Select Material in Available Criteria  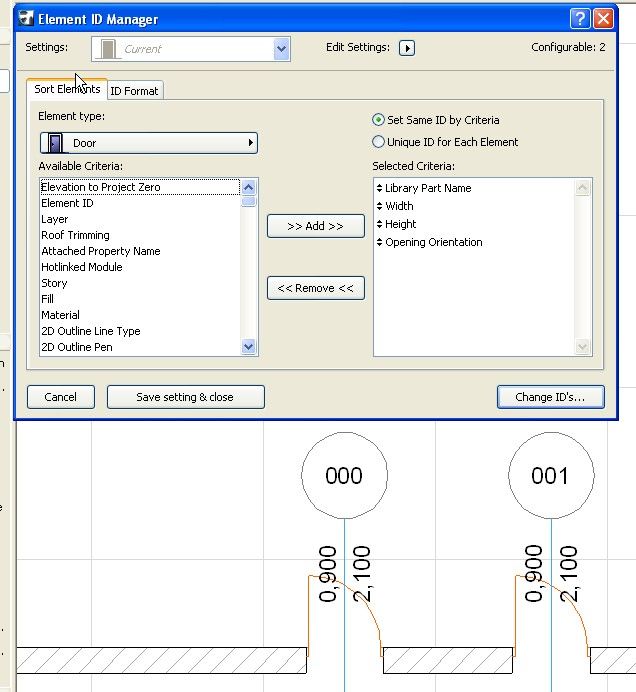pyautogui.click(x=140, y=315)
